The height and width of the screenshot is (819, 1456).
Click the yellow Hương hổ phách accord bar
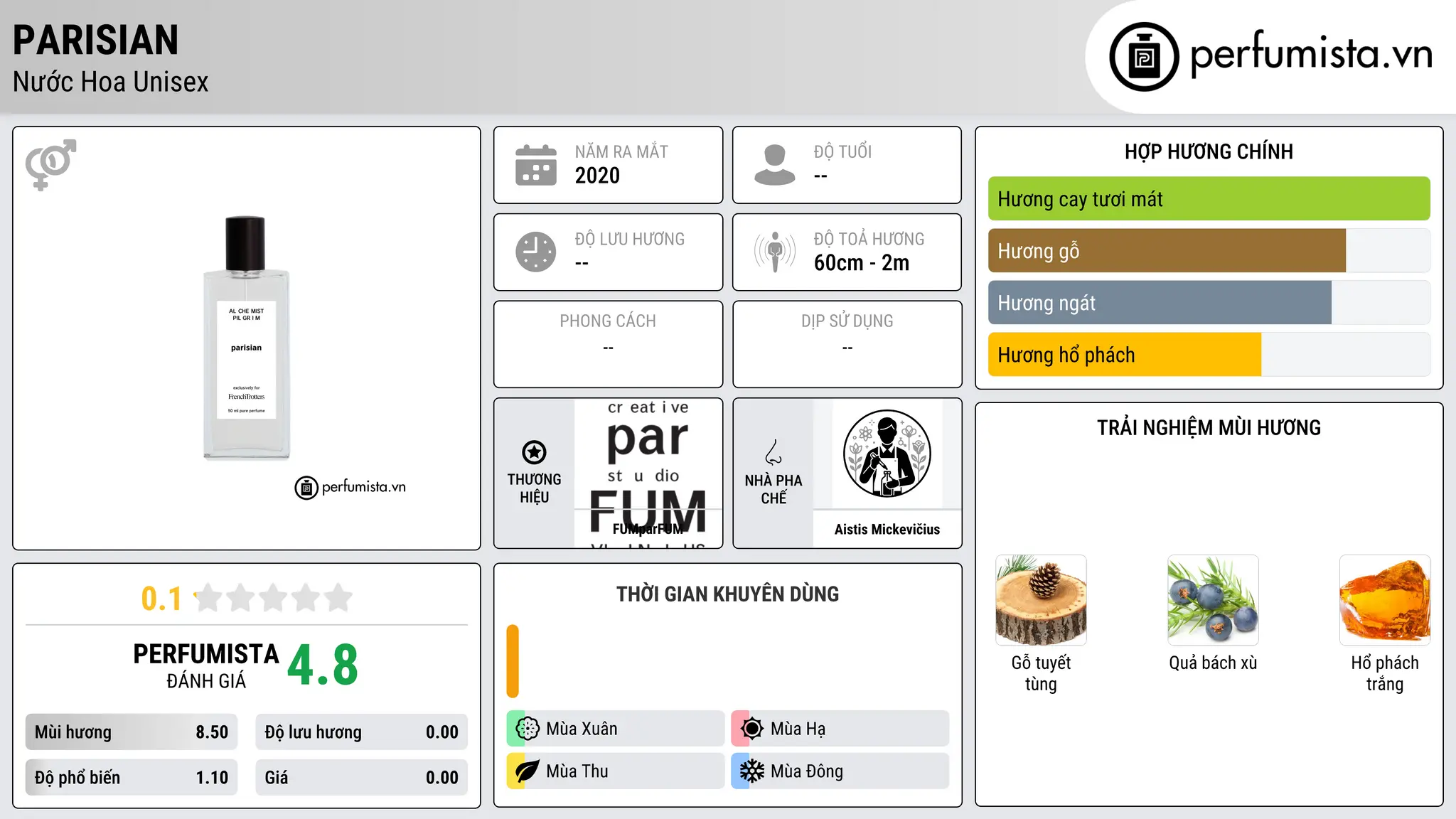pyautogui.click(x=1125, y=355)
